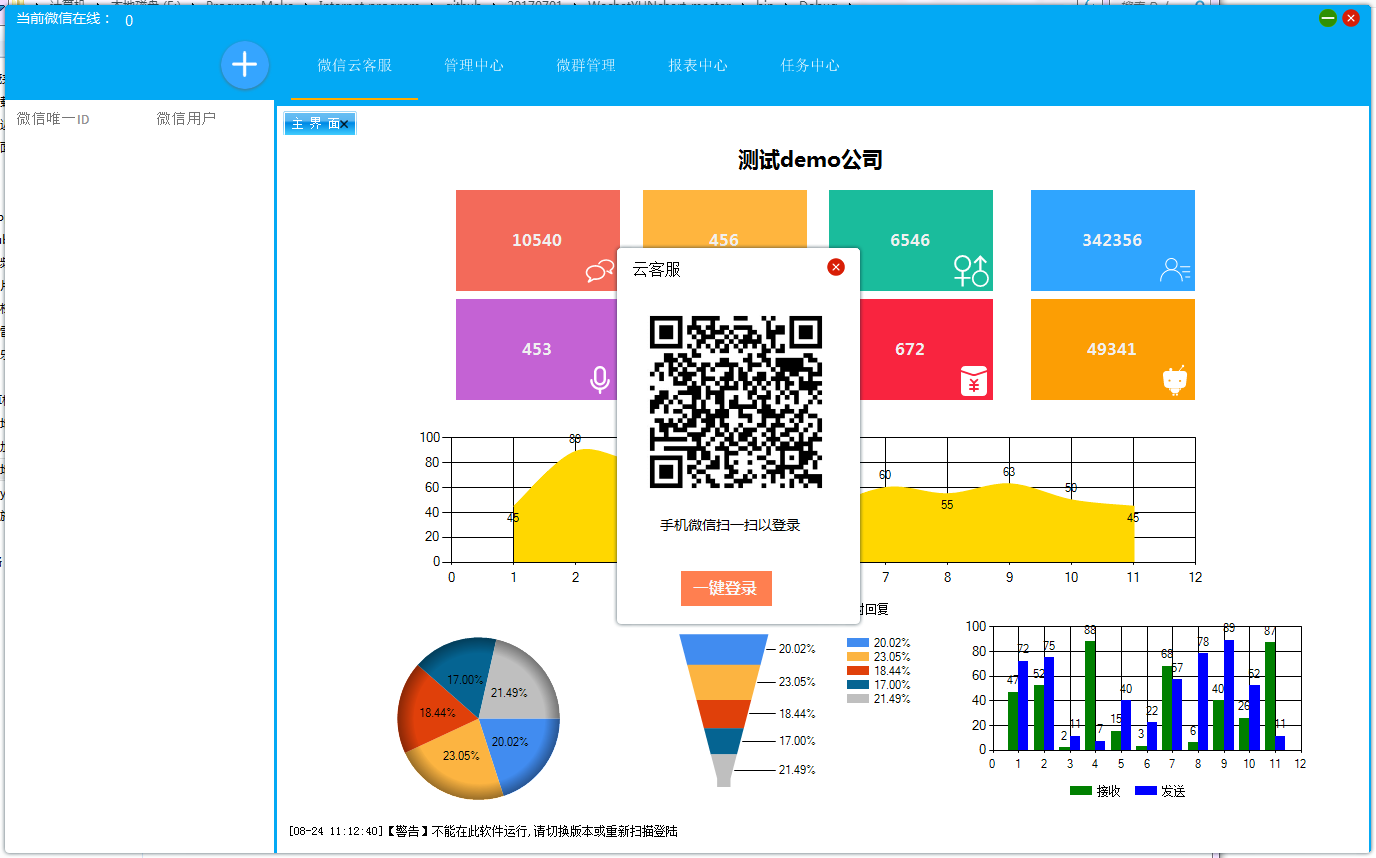The image size is (1376, 858).
Task: Click the 测试demo公司 heading
Action: tap(811, 160)
